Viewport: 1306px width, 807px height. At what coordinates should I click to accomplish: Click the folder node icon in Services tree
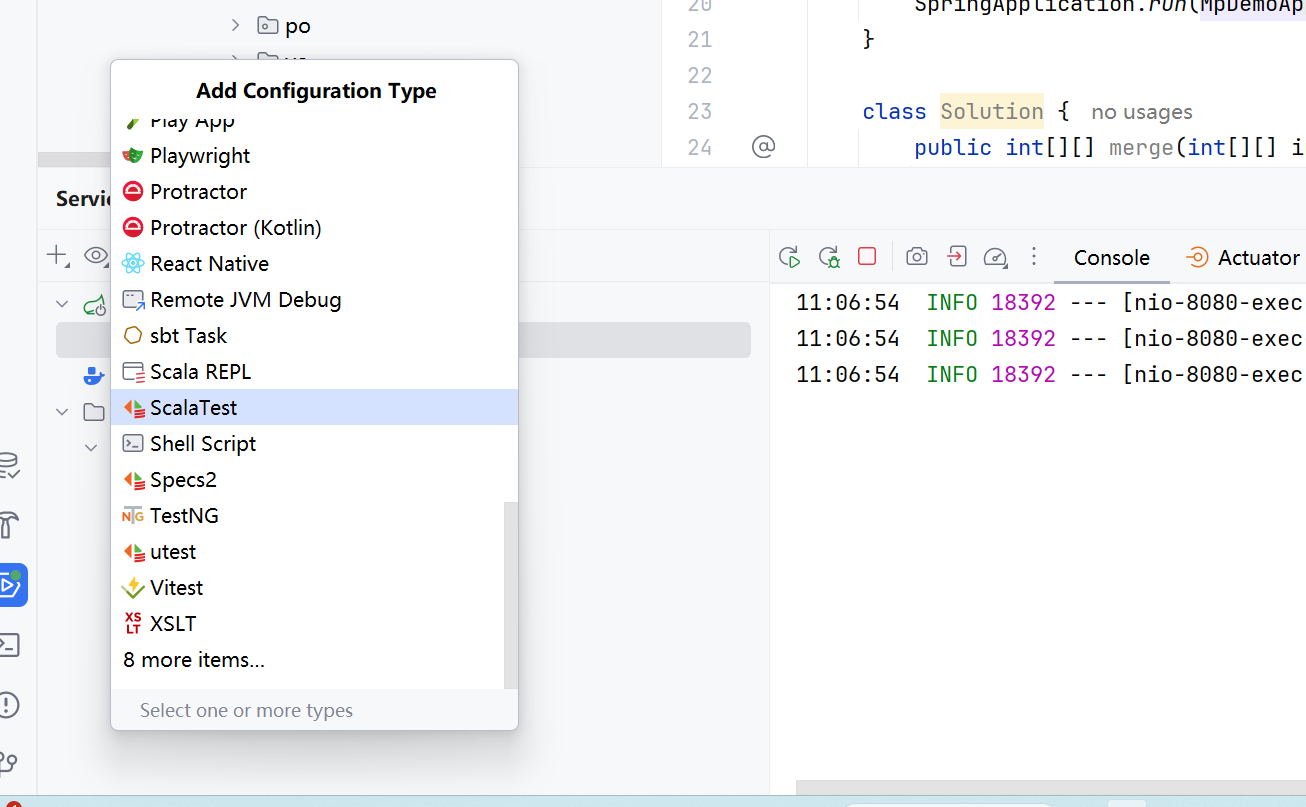click(94, 412)
